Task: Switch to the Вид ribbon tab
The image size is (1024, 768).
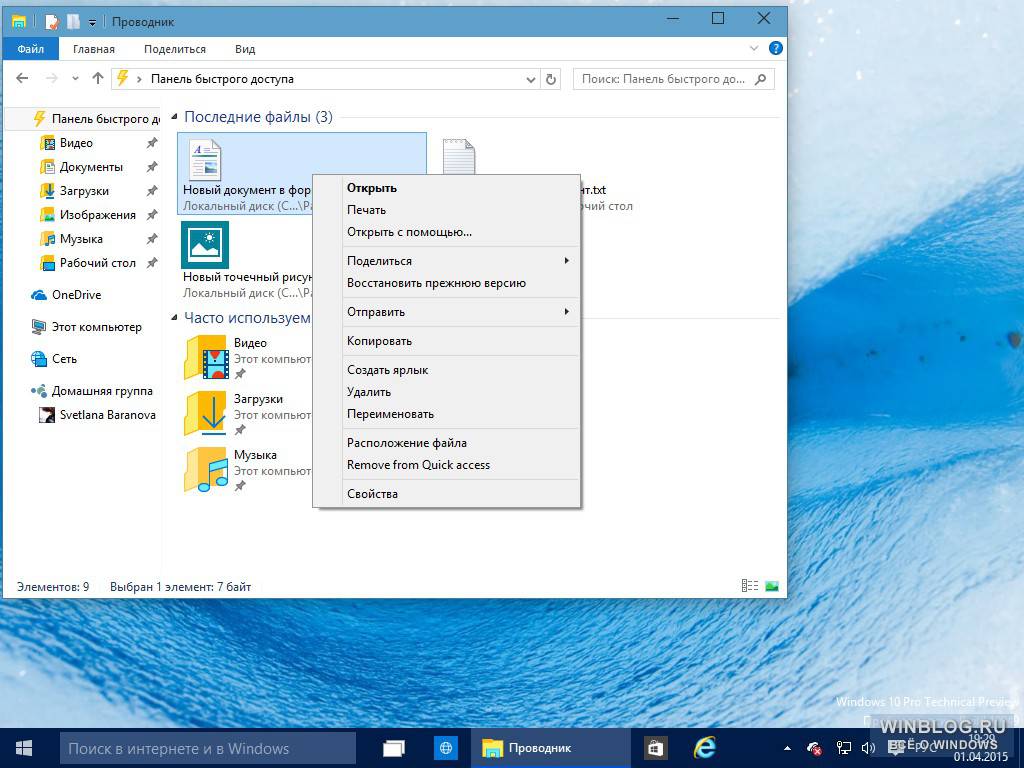Action: (x=245, y=49)
